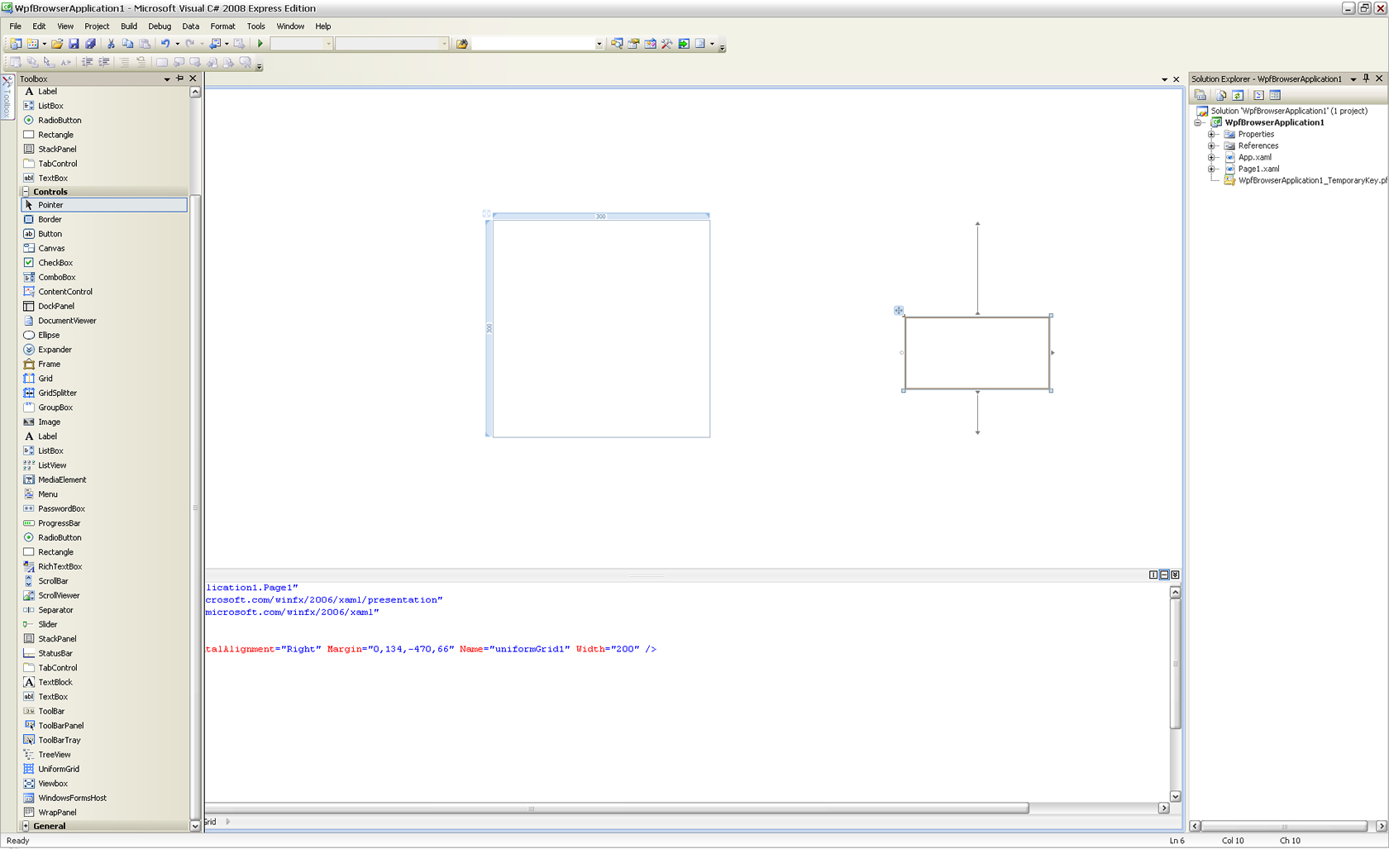
Task: Switch to vertical split view
Action: 1153,575
